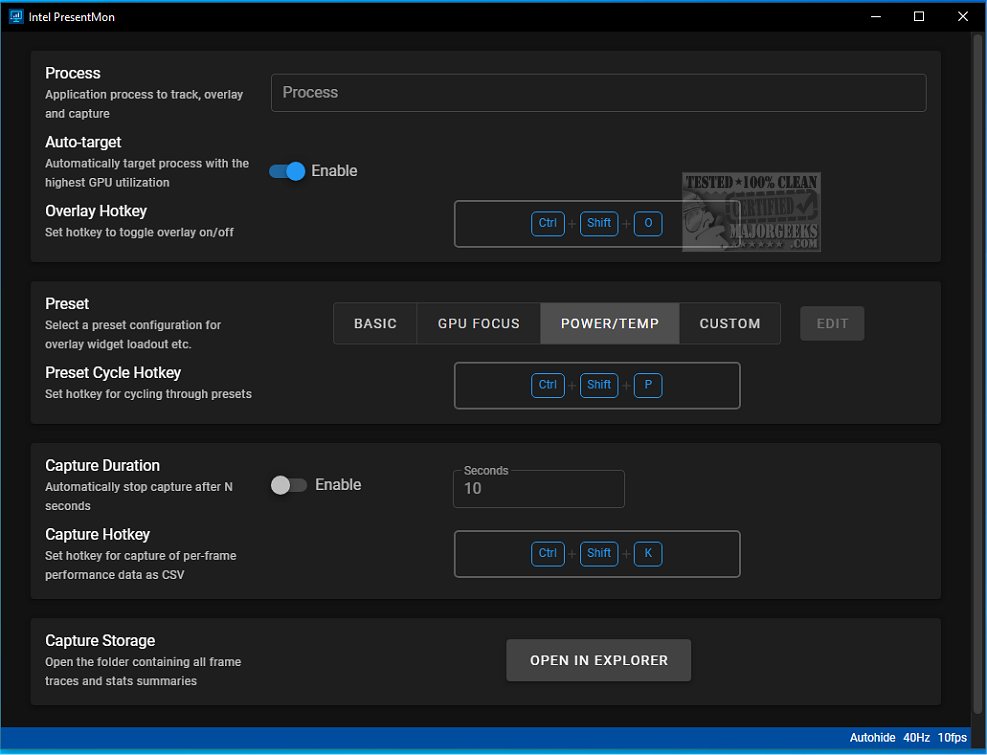
Task: Click the Autohide status bar indicator
Action: click(x=872, y=738)
